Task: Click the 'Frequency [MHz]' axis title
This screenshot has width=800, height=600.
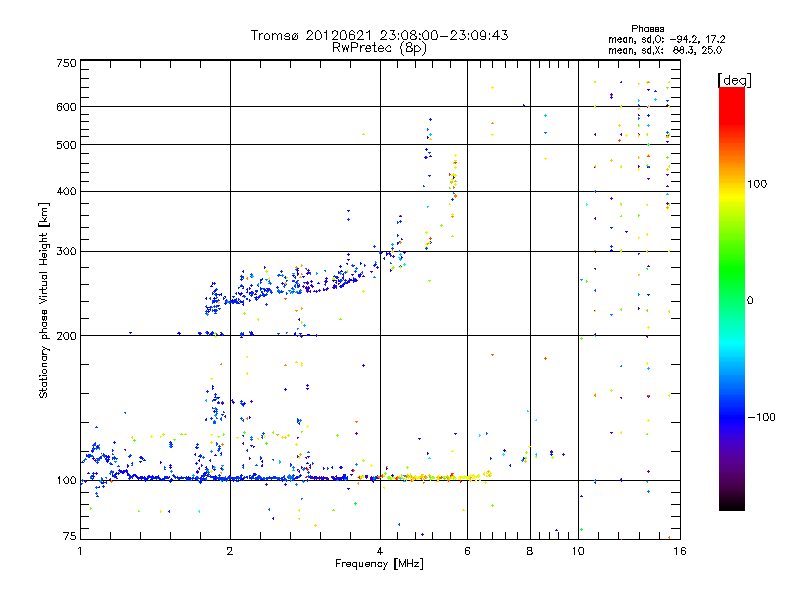Action: (379, 564)
